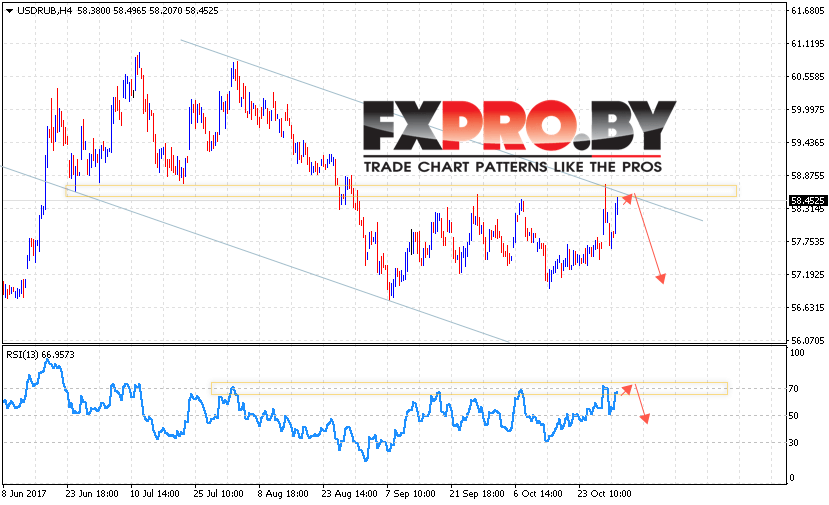829x505 pixels.
Task: Select the 10 Jul 14:00 time label
Action: pos(155,494)
